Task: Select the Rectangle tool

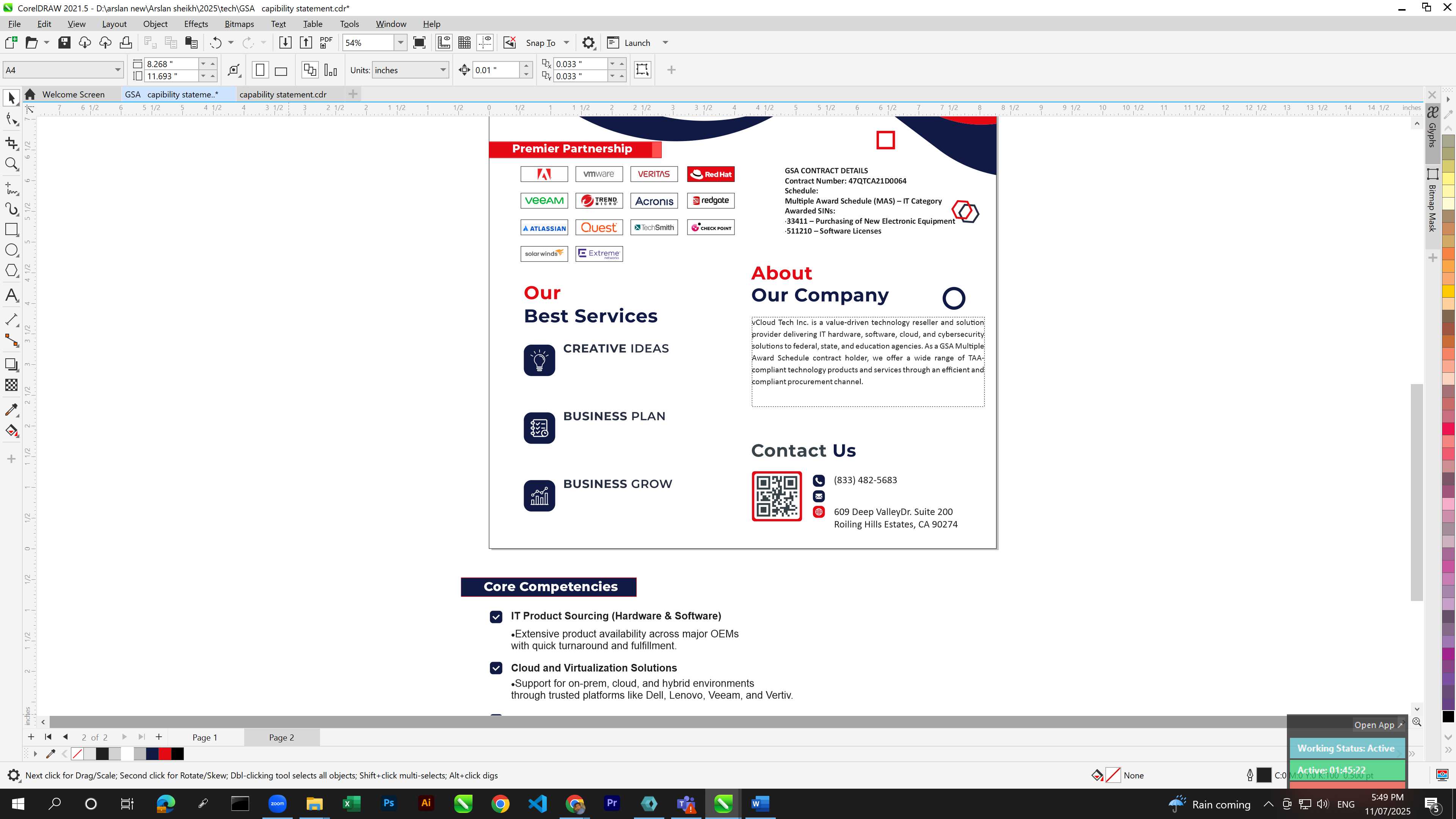Action: pos(11,229)
